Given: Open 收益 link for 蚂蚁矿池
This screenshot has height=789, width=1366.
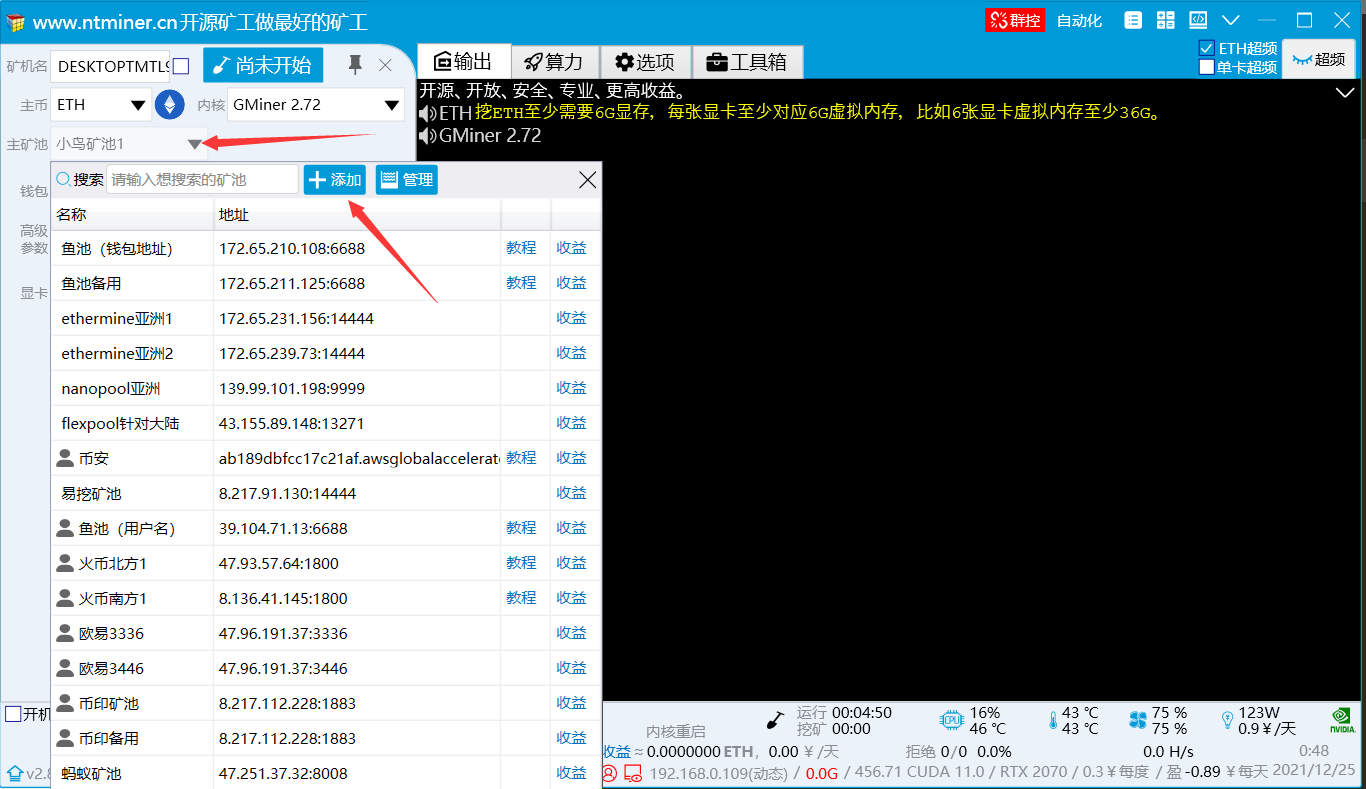Looking at the screenshot, I should pyautogui.click(x=572, y=773).
